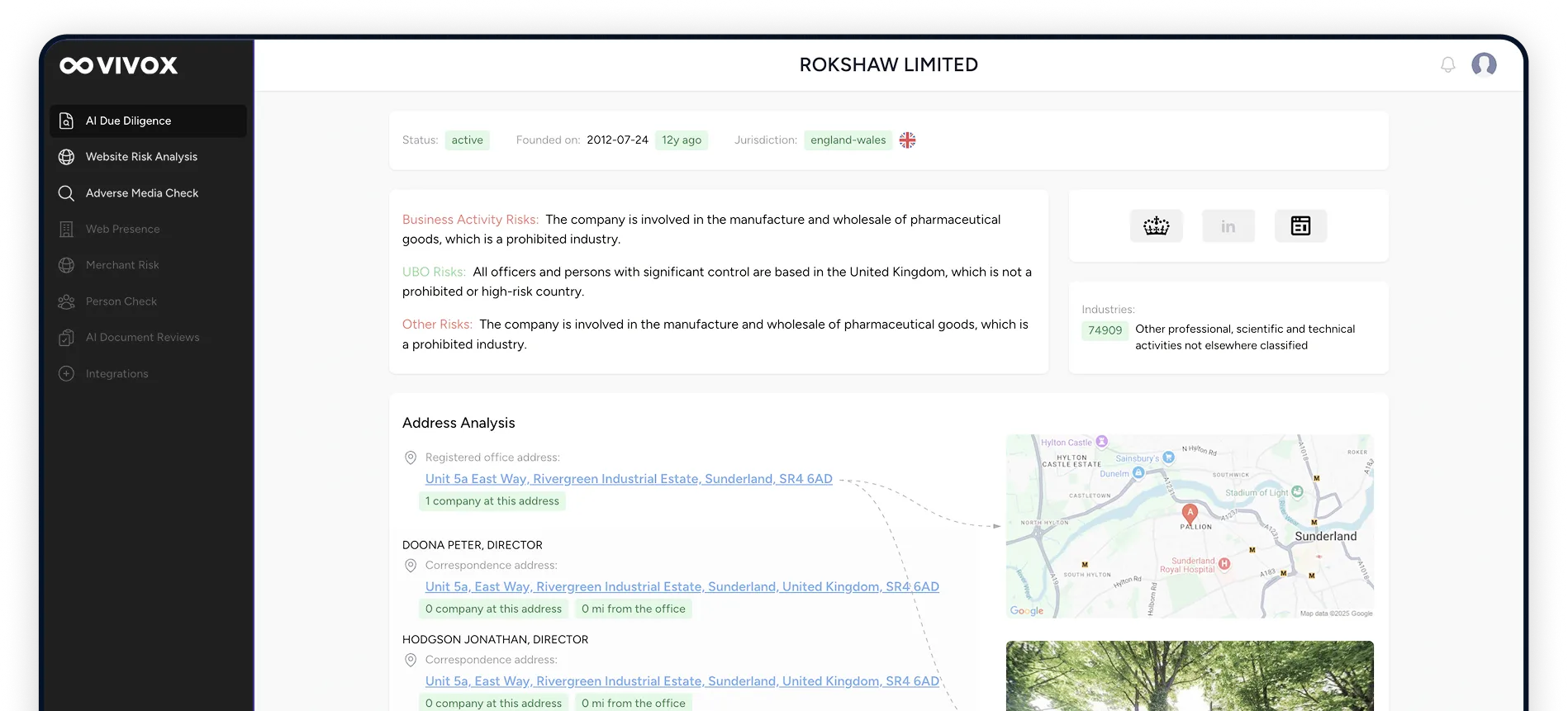The width and height of the screenshot is (1568, 711).
Task: Click the Address Analysis heading
Action: click(459, 423)
